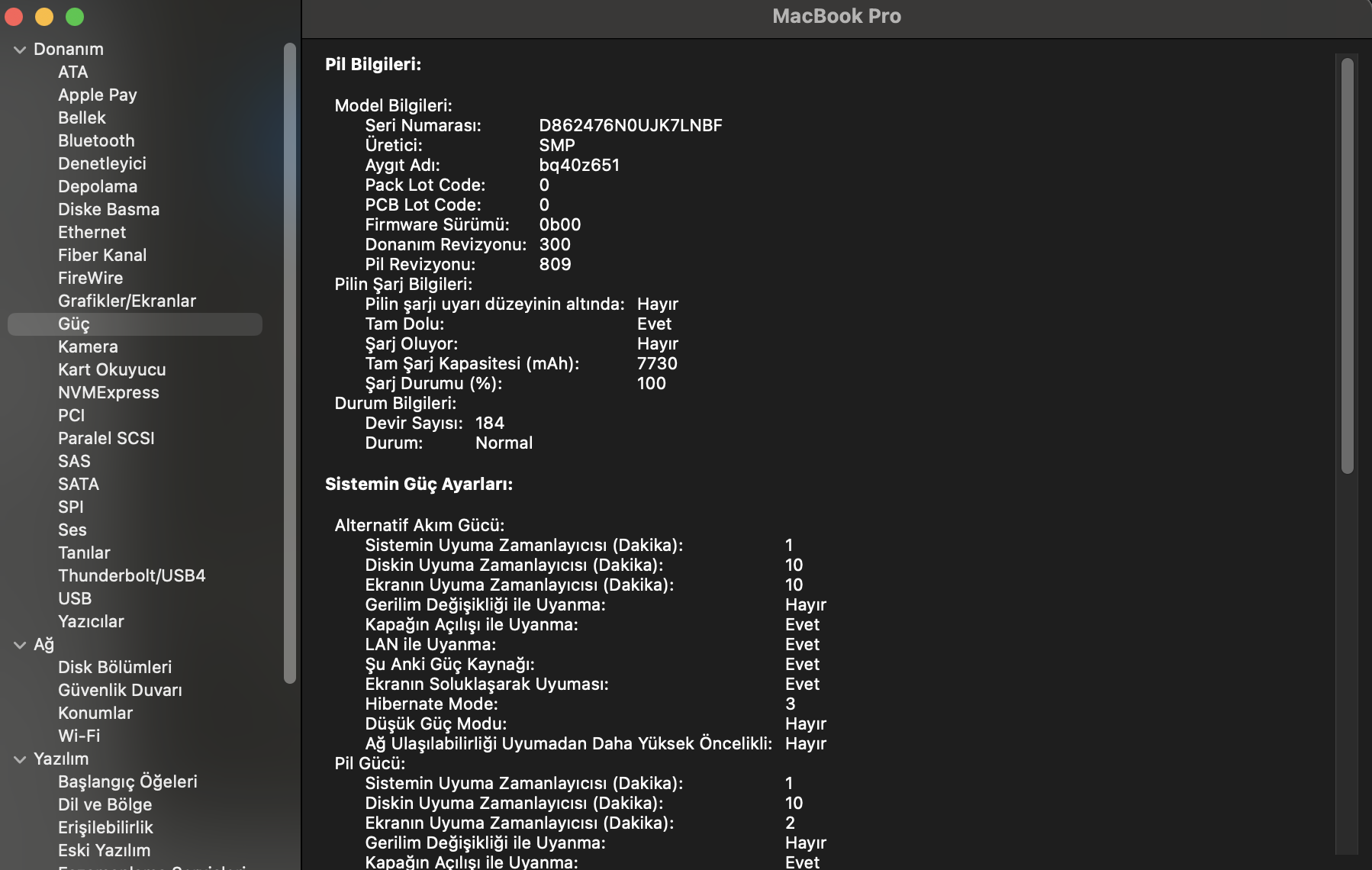Collapse the Ağ network section
1372x870 pixels.
pos(19,644)
